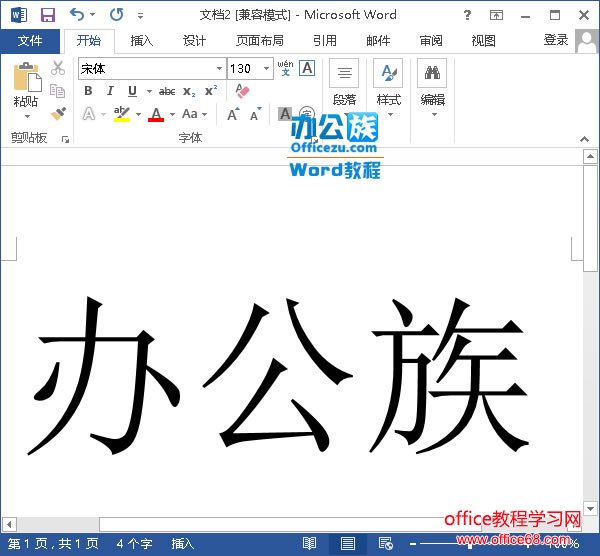
Task: Toggle superscript formatting
Action: click(x=211, y=91)
